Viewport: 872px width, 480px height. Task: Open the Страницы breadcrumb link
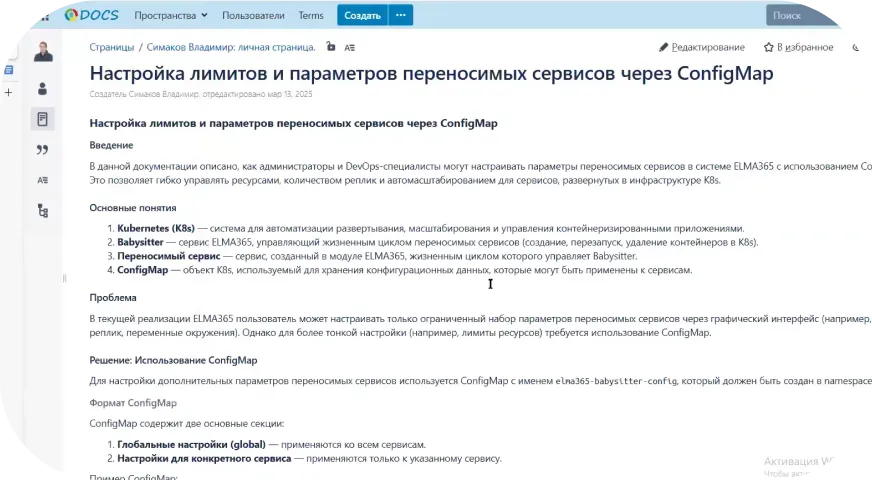112,47
